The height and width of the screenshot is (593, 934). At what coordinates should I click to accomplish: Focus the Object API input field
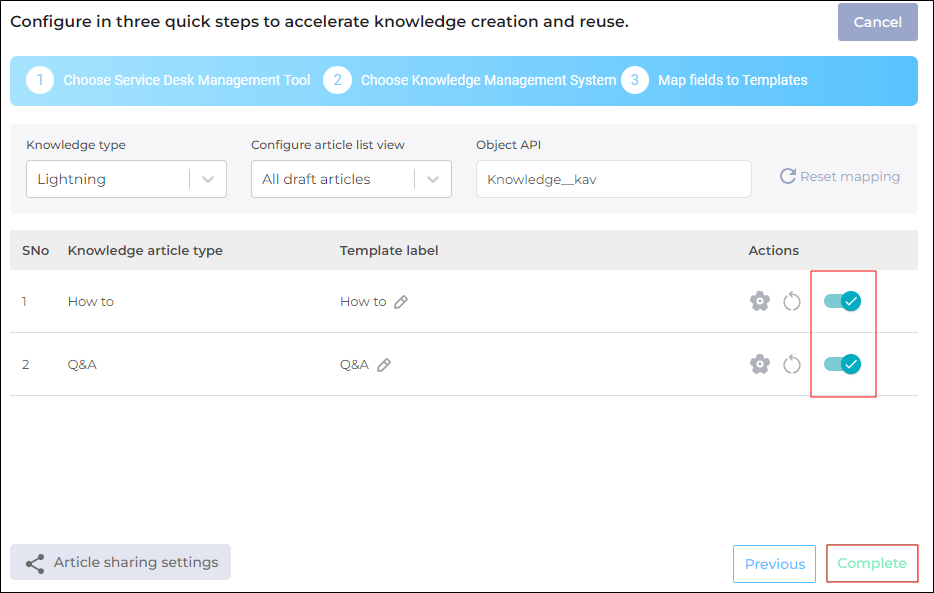614,179
